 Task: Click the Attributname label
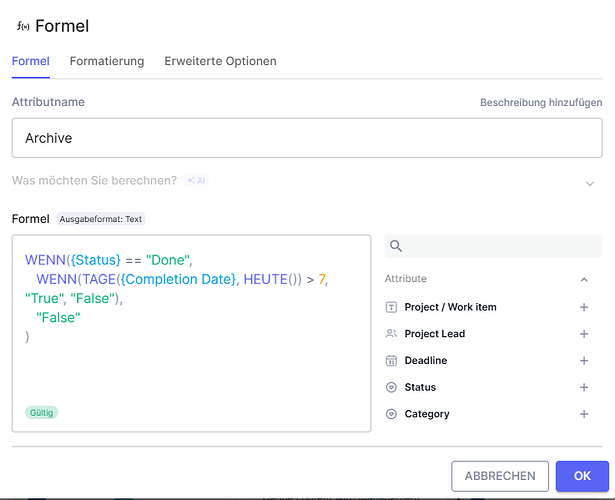click(x=48, y=102)
